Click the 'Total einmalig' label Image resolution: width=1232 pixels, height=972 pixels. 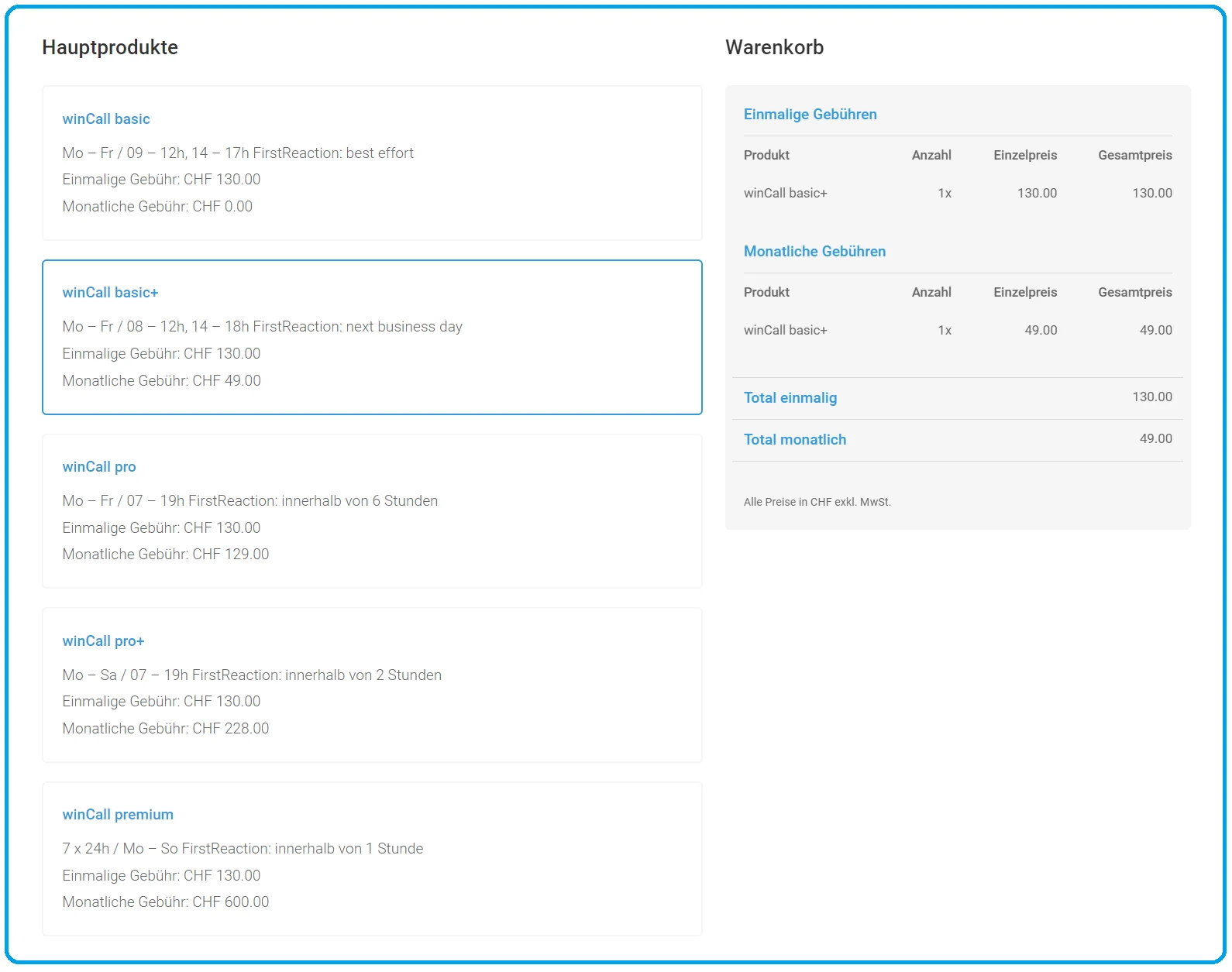click(x=790, y=398)
